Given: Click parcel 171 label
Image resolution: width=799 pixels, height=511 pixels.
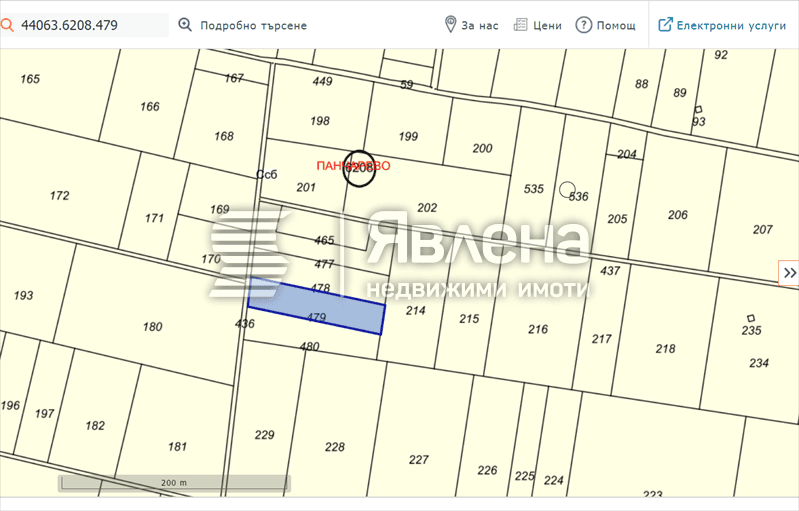Looking at the screenshot, I should click(x=154, y=218).
